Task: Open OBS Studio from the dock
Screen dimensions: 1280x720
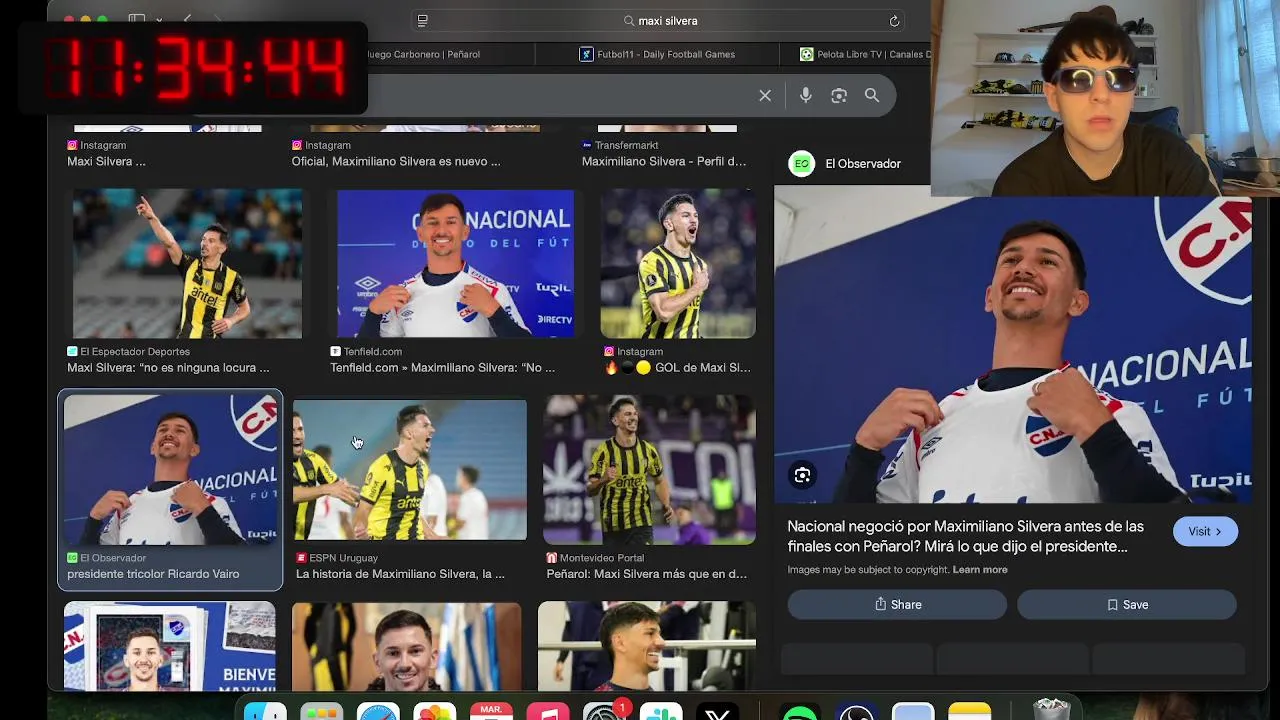Action: [x=856, y=712]
